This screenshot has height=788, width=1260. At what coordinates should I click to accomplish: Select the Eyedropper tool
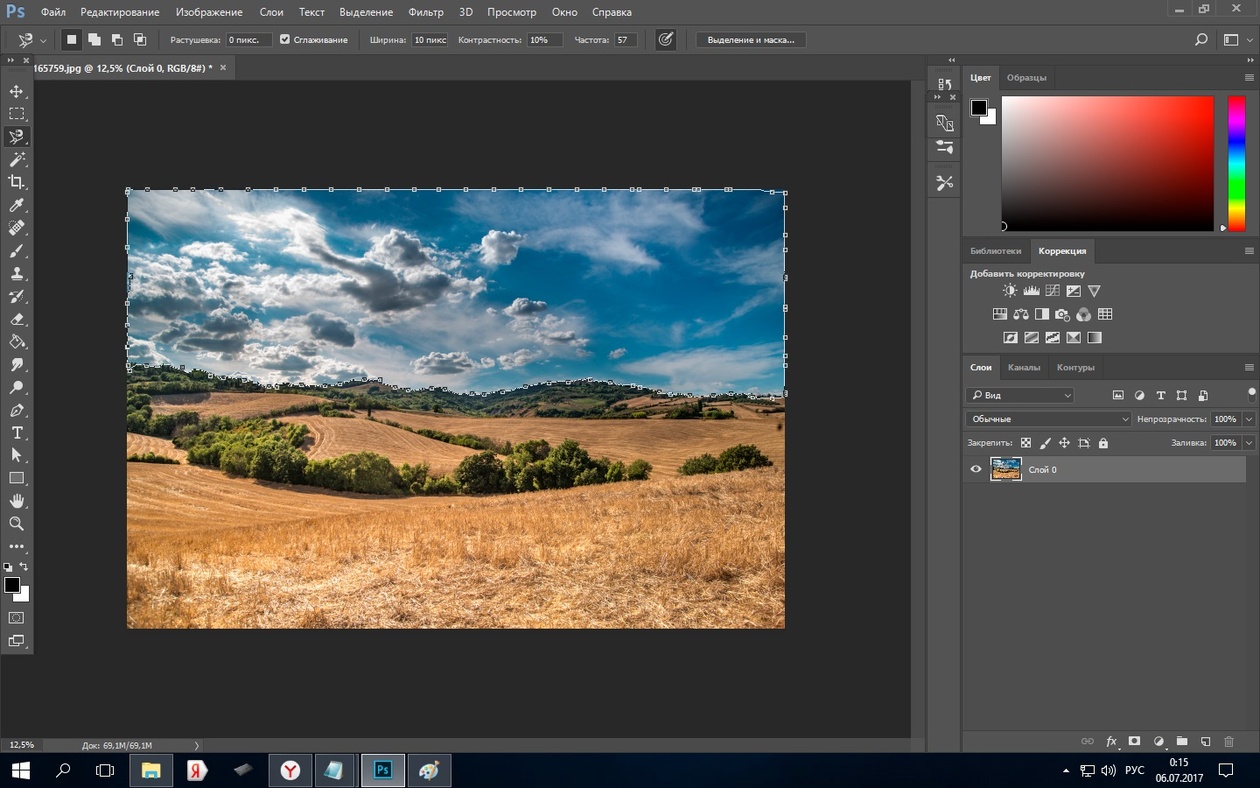coord(16,206)
